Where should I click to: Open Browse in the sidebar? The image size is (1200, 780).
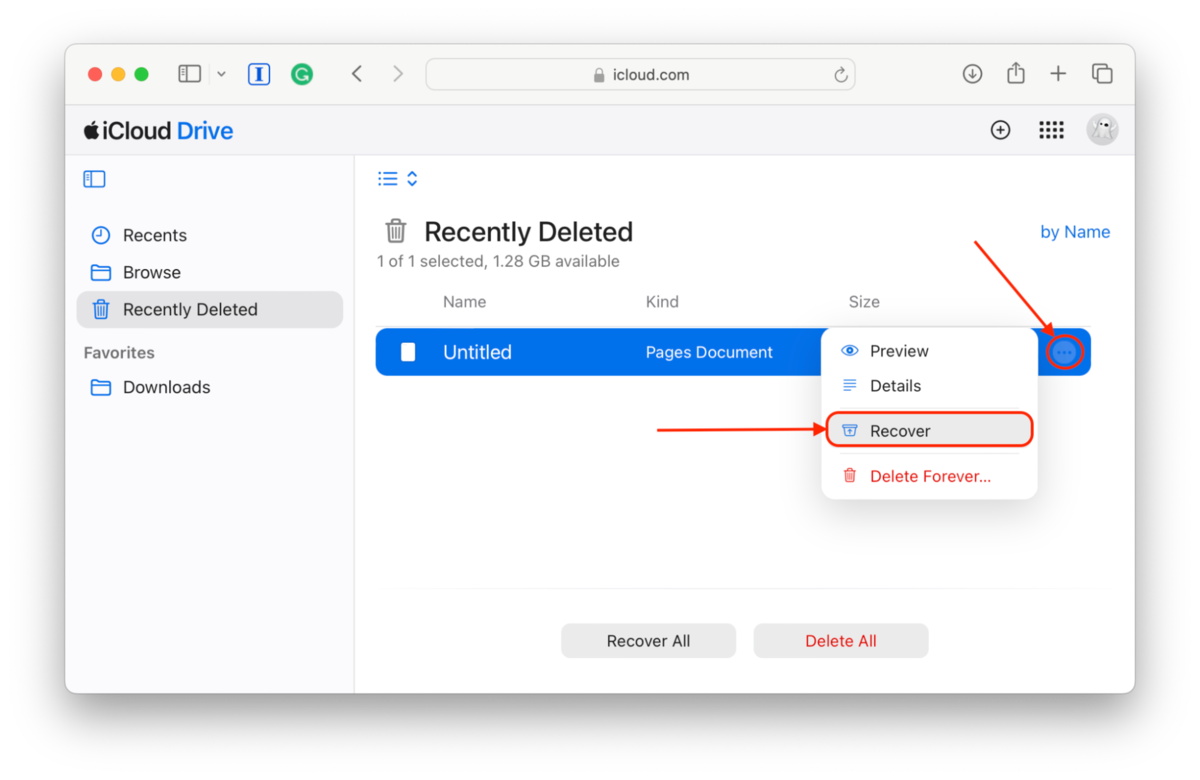pyautogui.click(x=210, y=272)
